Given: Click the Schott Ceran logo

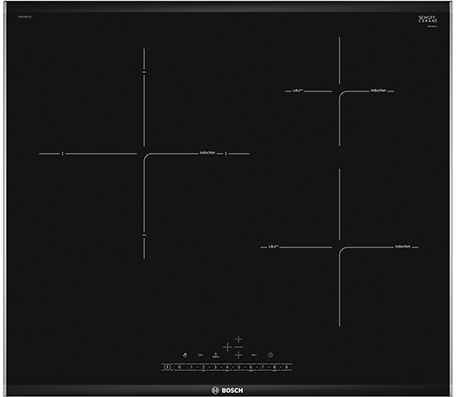Looking at the screenshot, I should tap(428, 19).
